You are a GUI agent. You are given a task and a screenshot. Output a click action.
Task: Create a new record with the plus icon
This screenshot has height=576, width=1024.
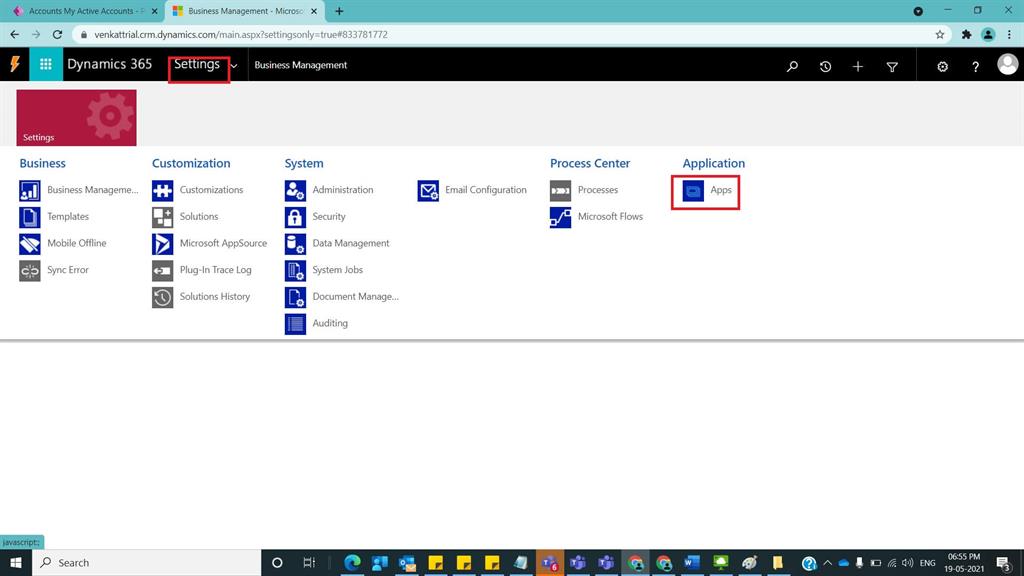click(x=858, y=66)
